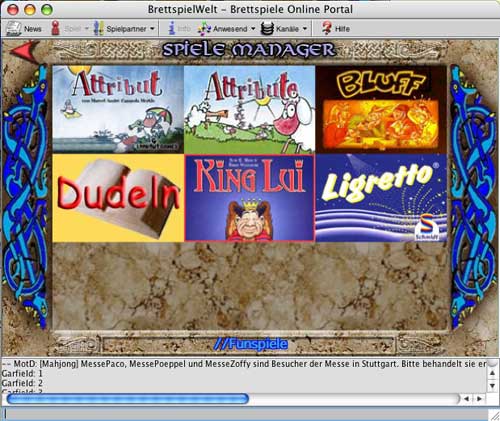Open the News menu label

click(x=33, y=29)
